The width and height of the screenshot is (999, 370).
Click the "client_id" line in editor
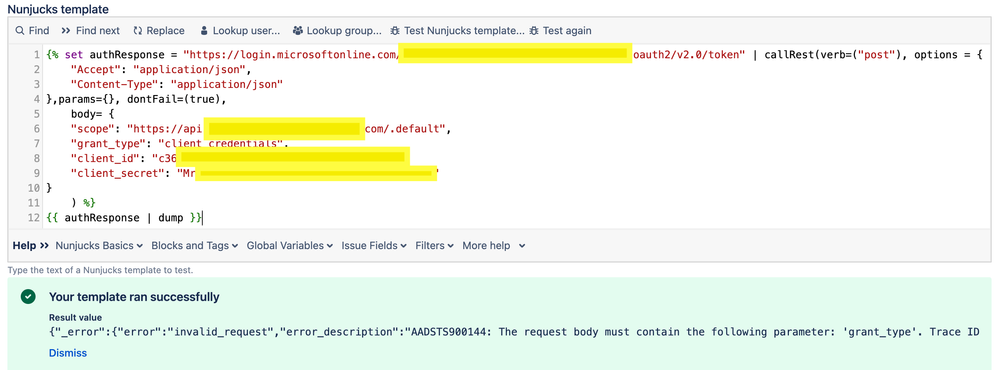pyautogui.click(x=240, y=158)
